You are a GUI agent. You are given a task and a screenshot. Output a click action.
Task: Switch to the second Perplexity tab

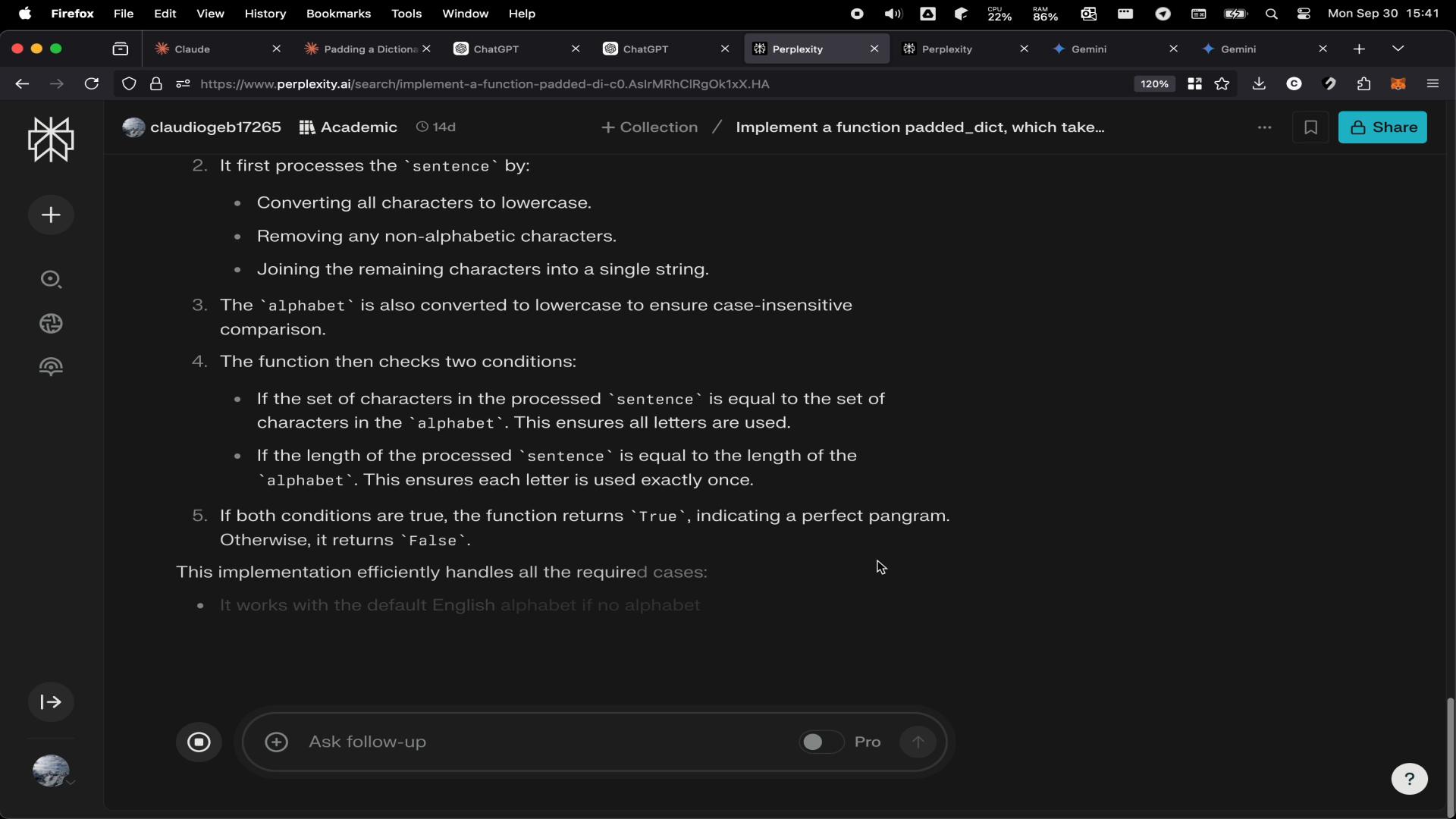(965, 49)
